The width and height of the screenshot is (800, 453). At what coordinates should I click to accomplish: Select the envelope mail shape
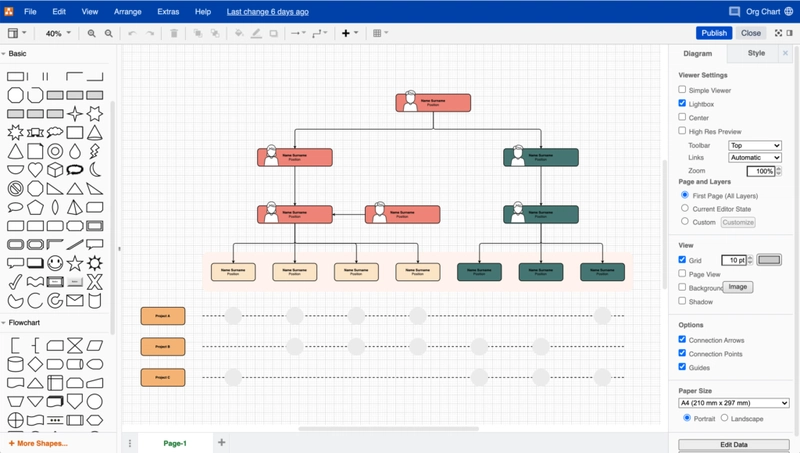pyautogui.click(x=75, y=300)
